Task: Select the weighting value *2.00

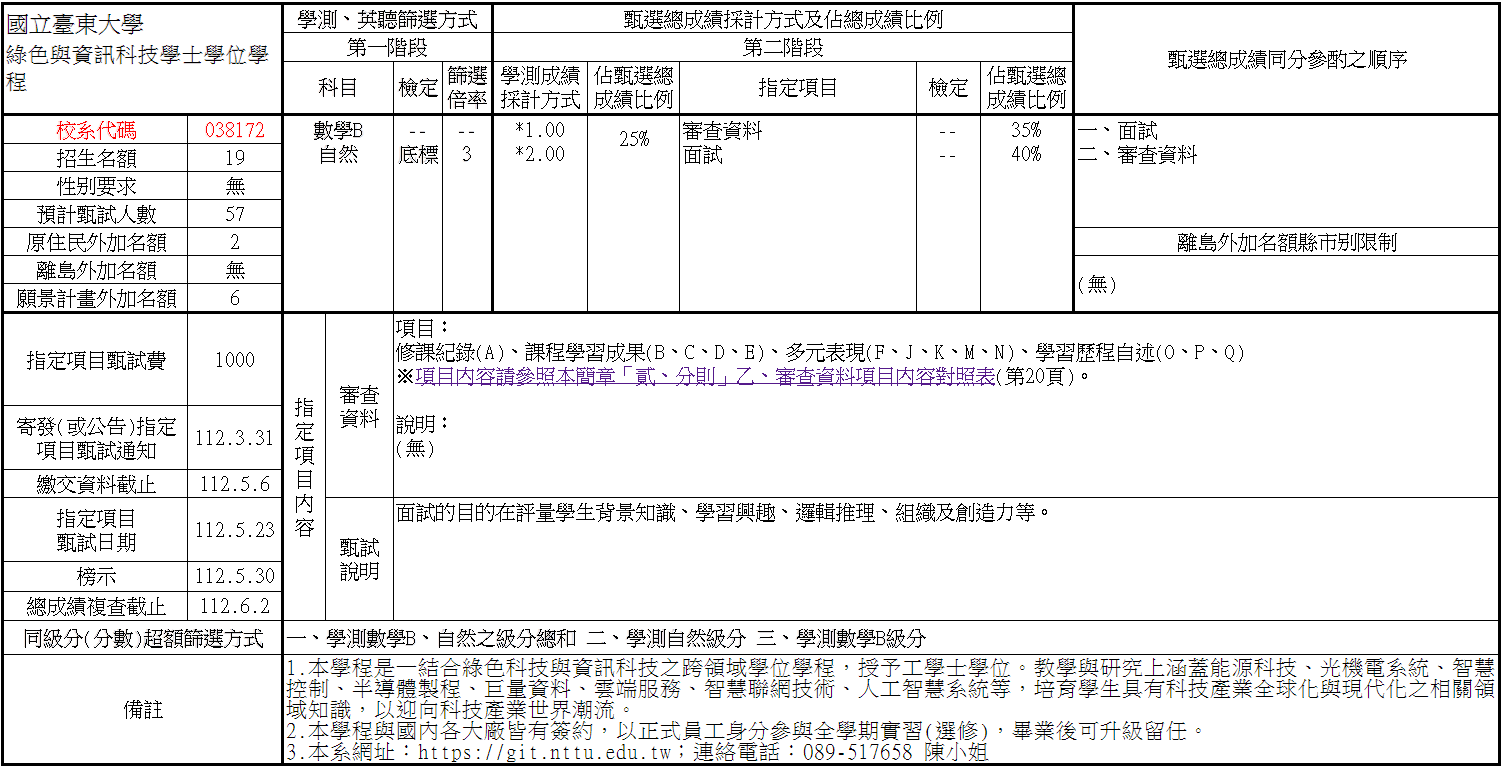Action: [x=540, y=154]
